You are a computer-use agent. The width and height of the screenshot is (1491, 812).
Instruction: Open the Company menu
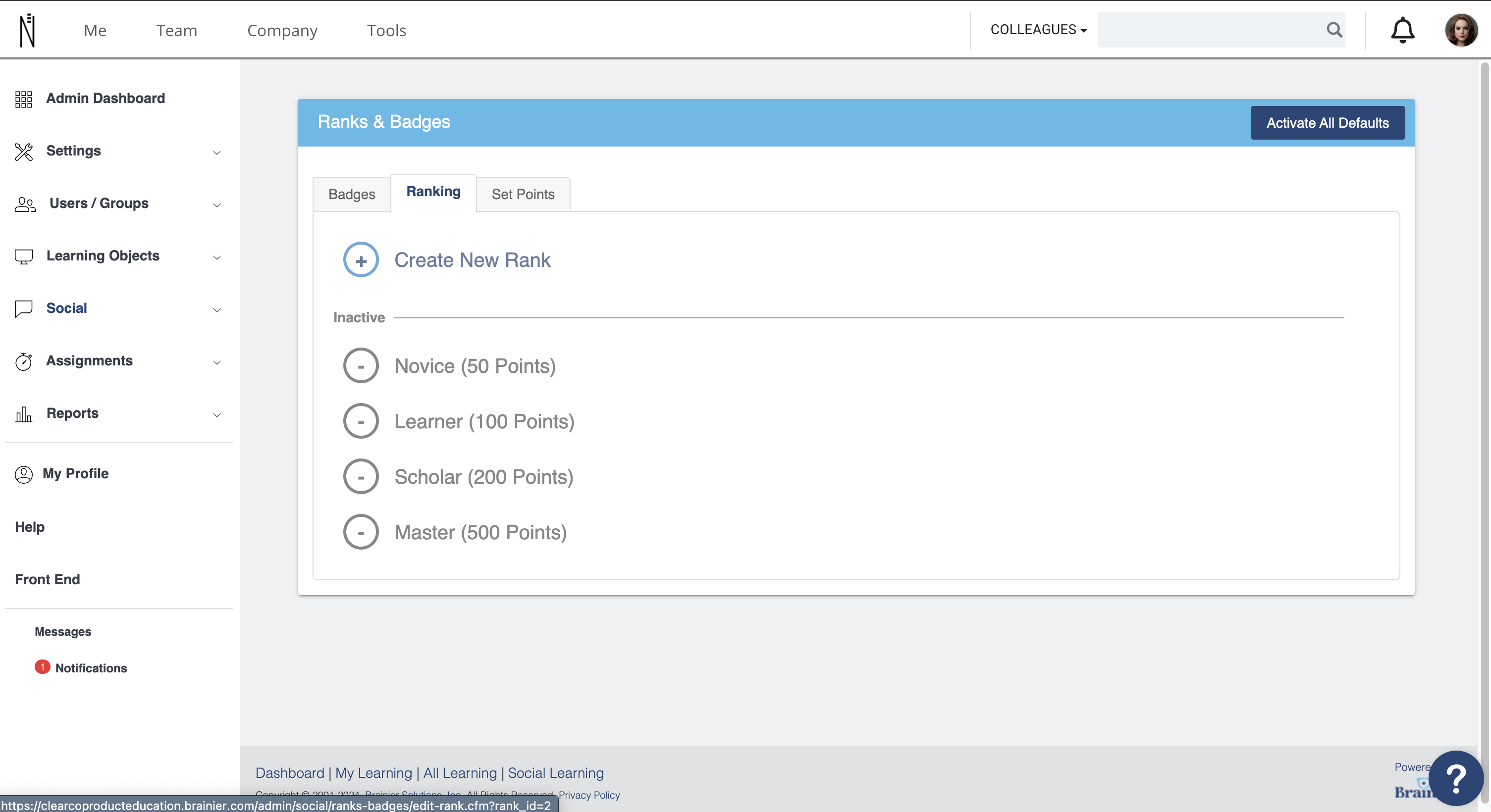[x=282, y=30]
